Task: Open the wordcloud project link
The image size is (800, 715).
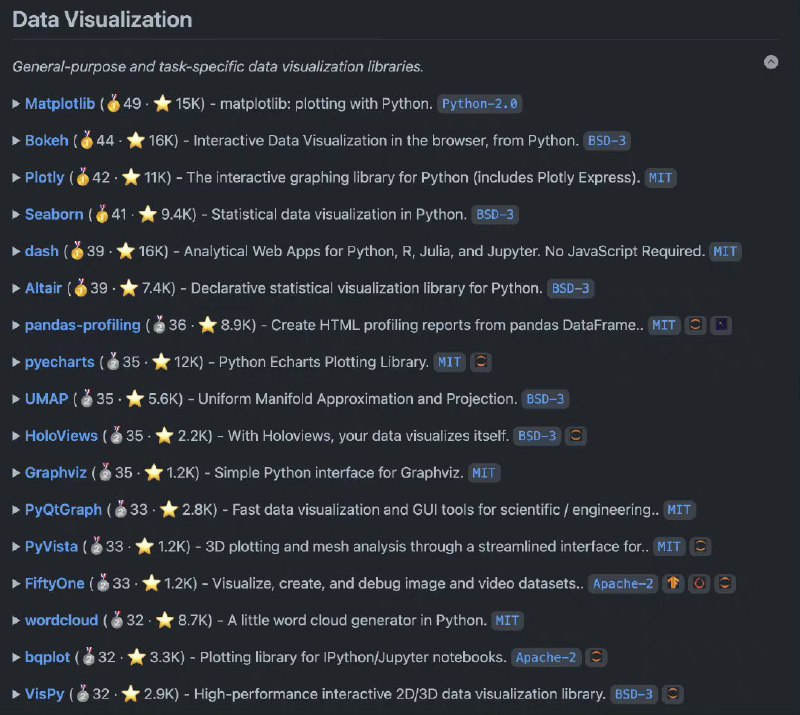Action: pyautogui.click(x=61, y=620)
